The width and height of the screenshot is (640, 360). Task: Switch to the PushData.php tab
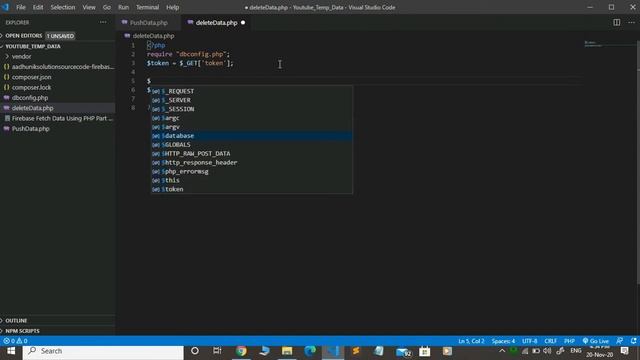[149, 22]
